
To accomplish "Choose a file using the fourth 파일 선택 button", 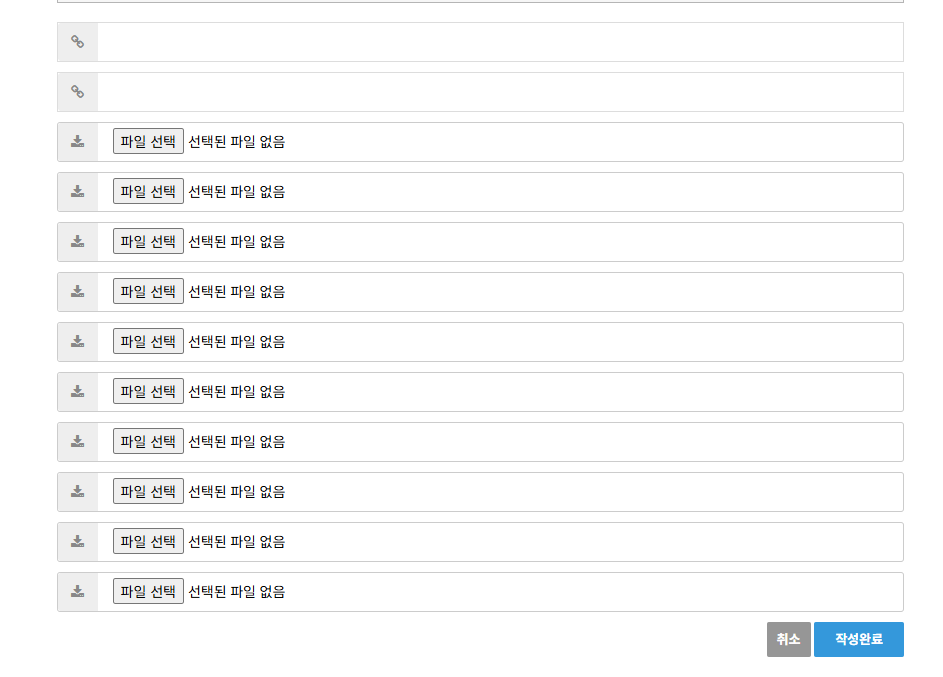I will point(148,292).
